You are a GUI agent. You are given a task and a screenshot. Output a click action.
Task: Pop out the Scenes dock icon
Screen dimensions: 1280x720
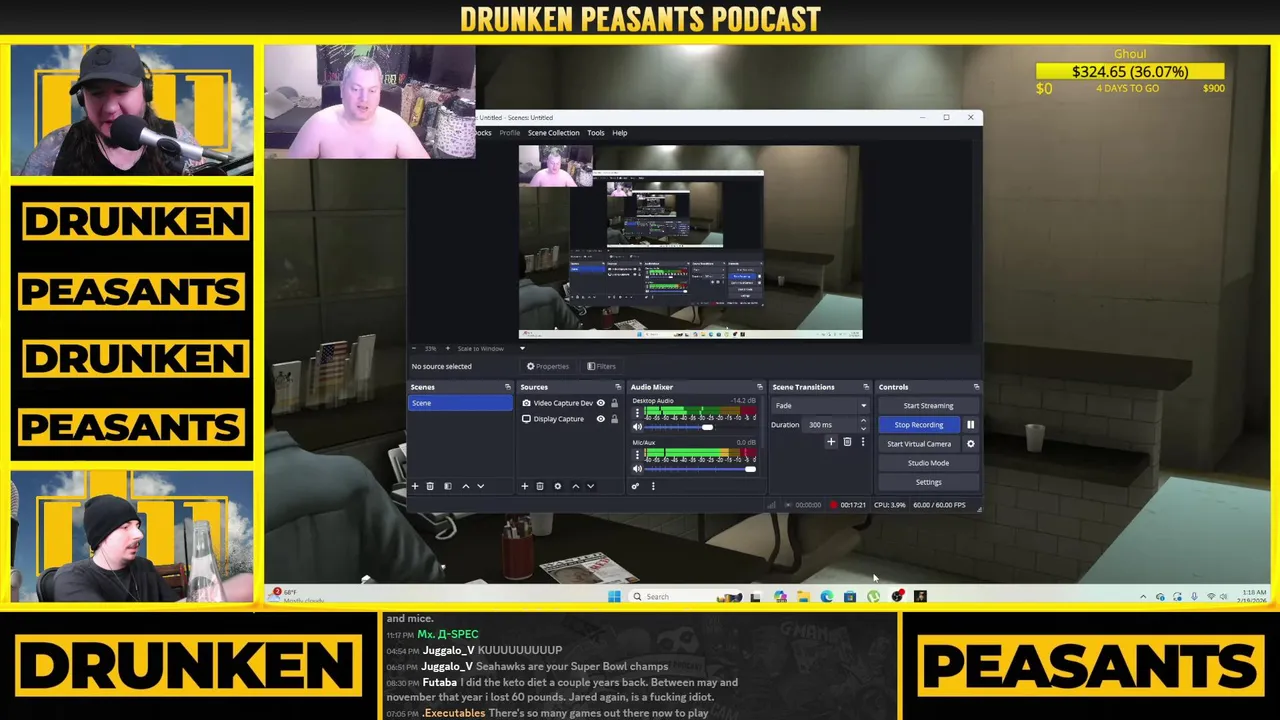[x=507, y=387]
